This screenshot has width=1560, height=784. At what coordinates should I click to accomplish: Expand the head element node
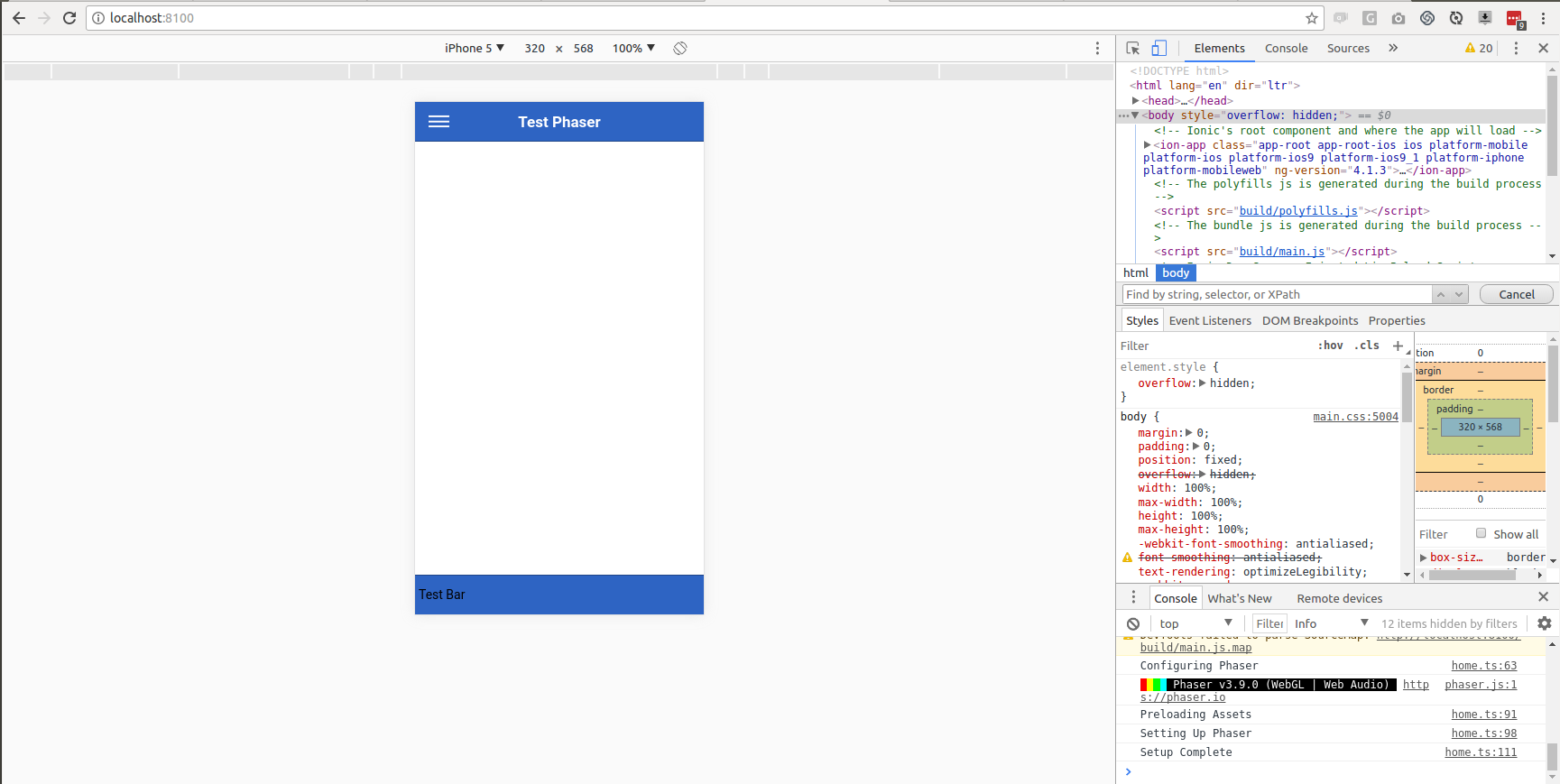1136,100
